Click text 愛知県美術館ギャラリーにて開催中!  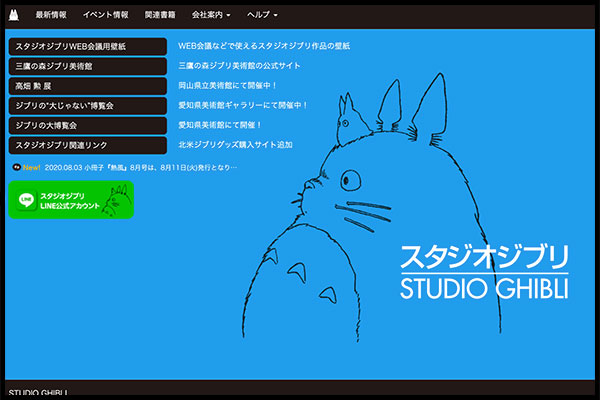(243, 105)
